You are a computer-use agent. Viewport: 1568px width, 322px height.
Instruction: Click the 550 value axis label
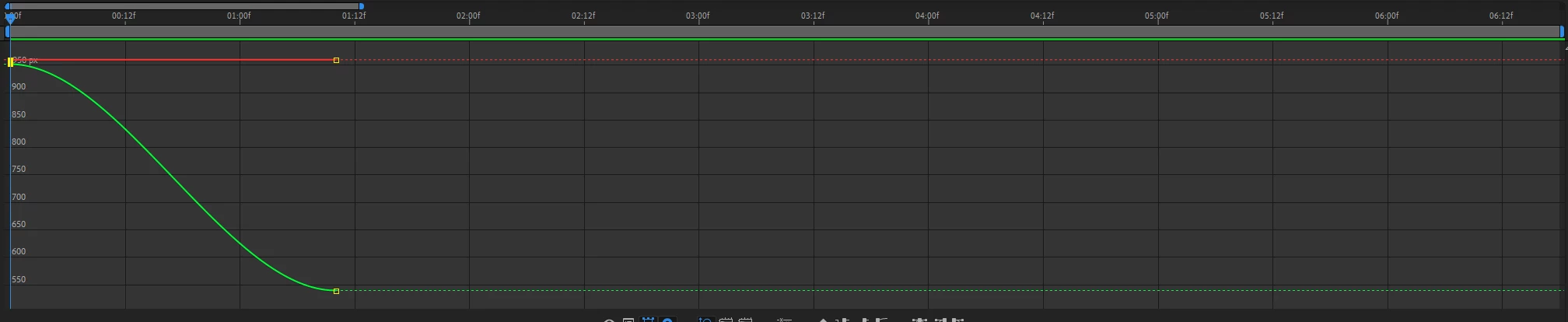coord(19,279)
